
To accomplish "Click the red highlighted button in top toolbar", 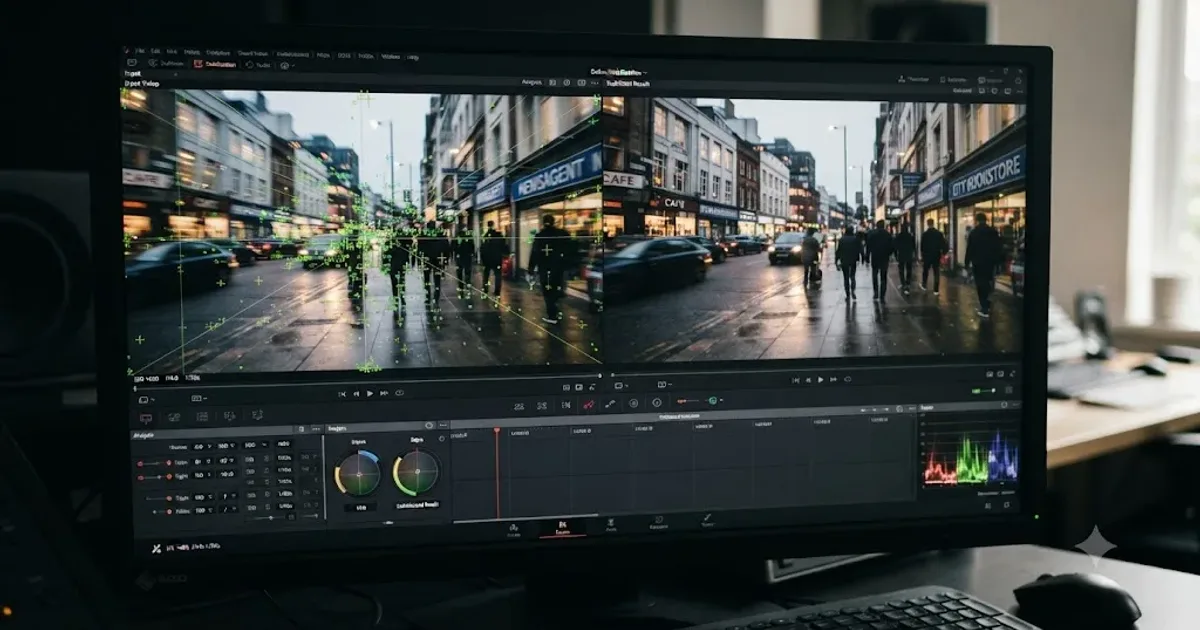I will click(x=214, y=64).
